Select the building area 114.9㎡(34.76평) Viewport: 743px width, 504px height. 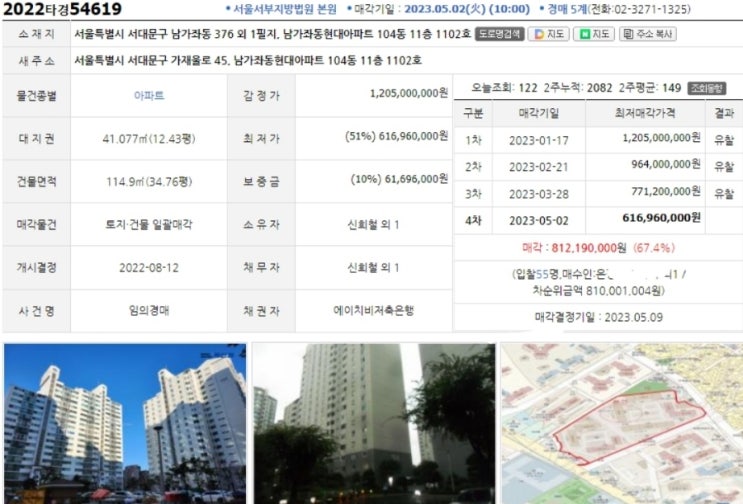(x=149, y=182)
